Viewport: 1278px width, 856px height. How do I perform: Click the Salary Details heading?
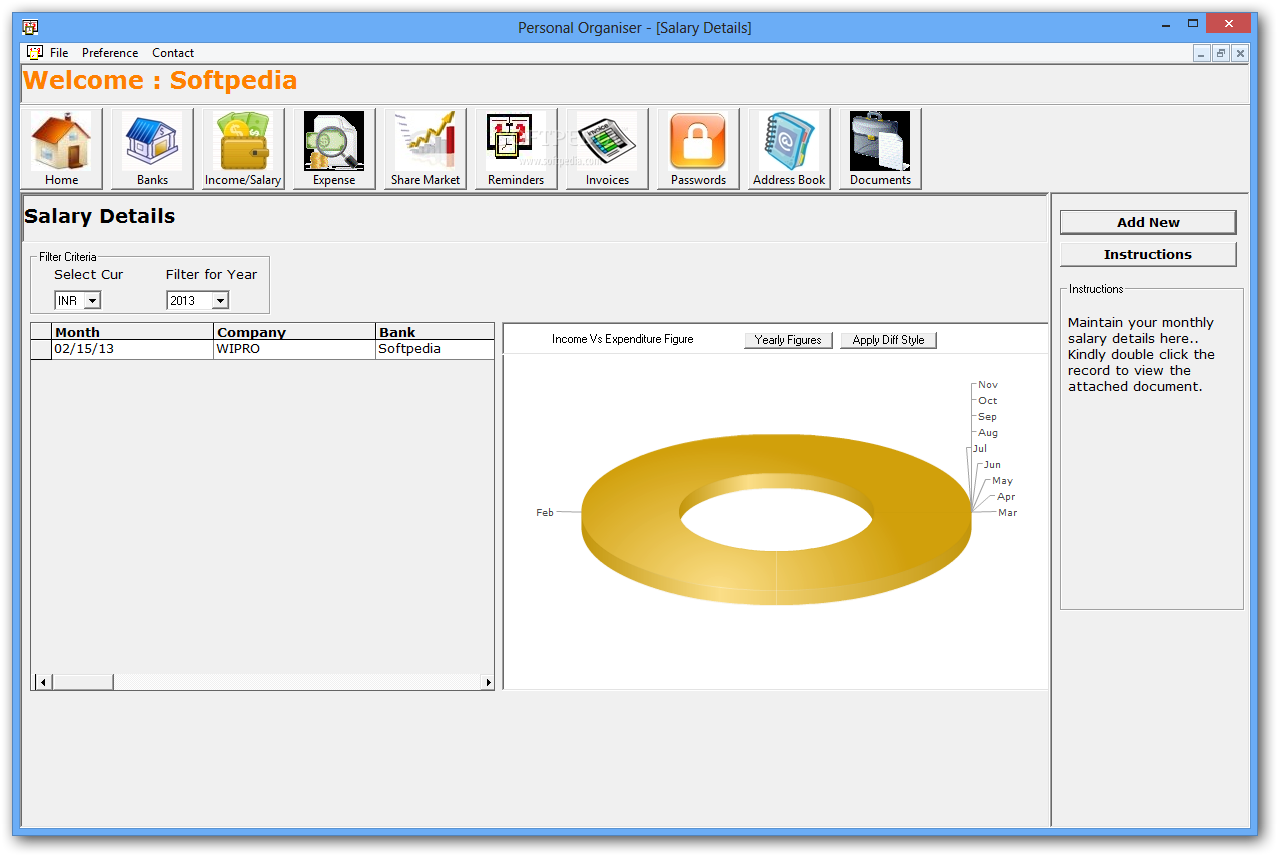point(100,216)
